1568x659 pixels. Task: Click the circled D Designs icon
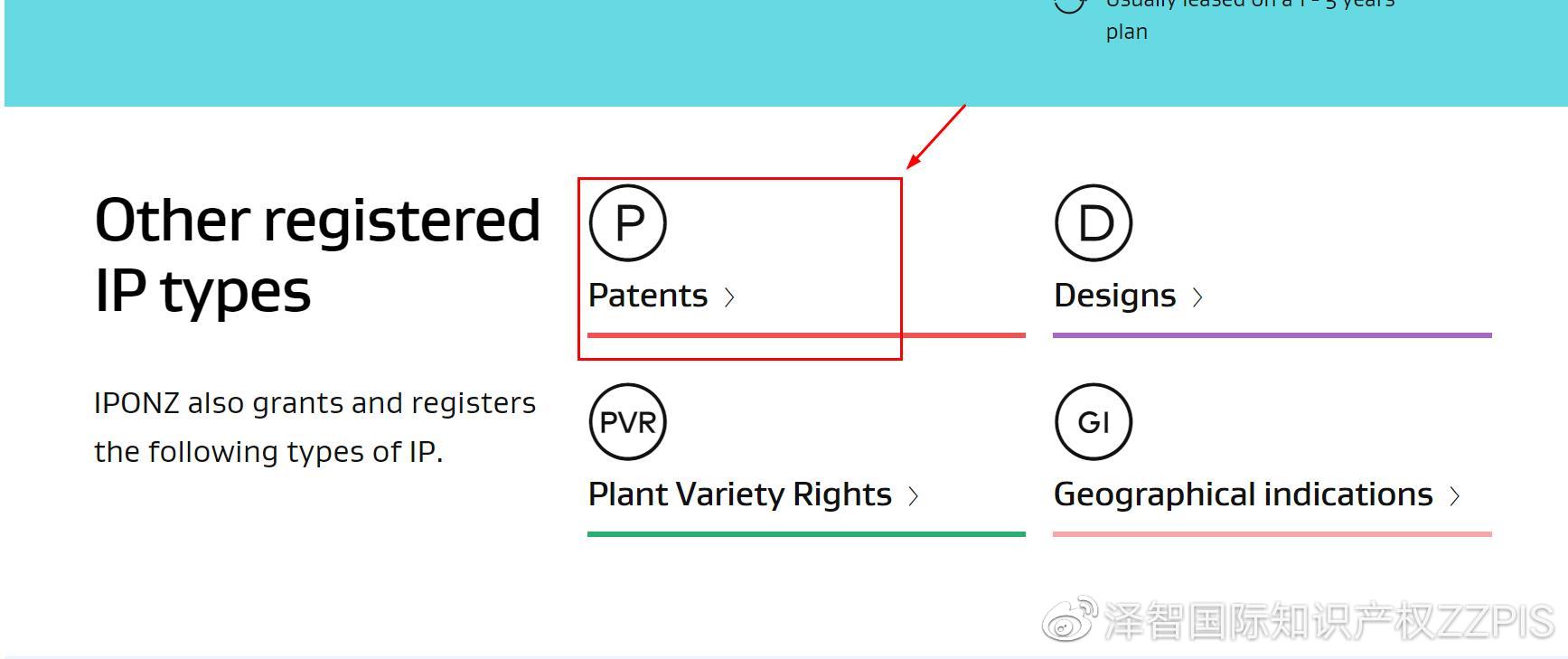[1094, 222]
